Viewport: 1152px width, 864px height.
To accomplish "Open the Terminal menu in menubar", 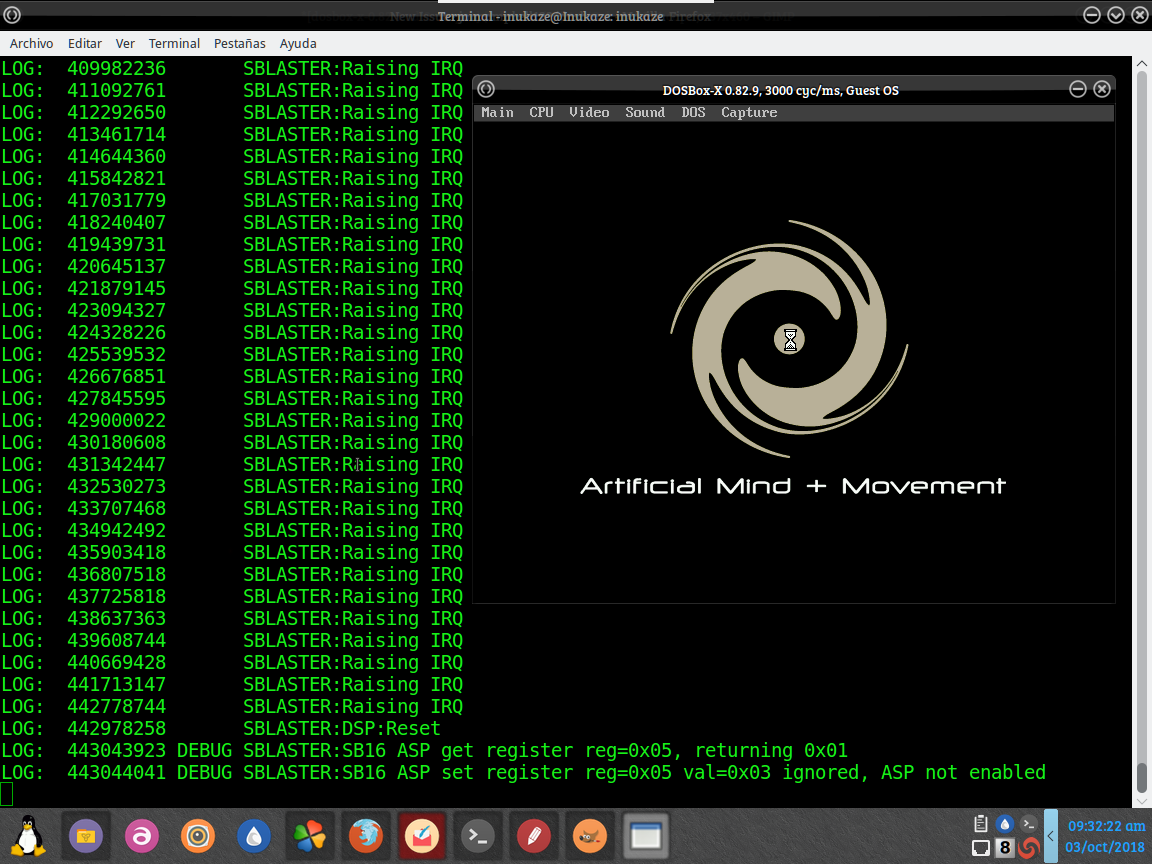I will [174, 43].
